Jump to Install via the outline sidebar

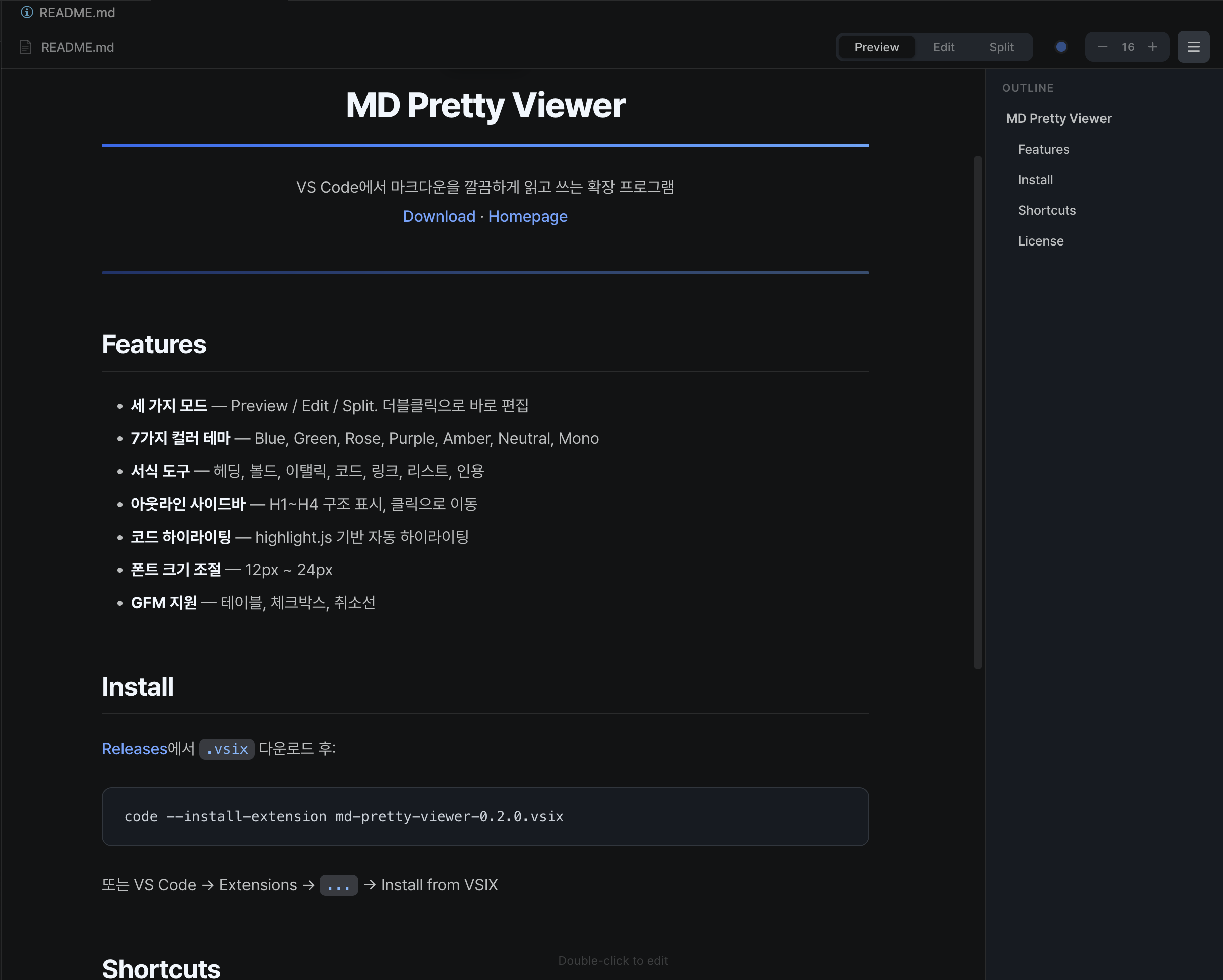pyautogui.click(x=1035, y=180)
